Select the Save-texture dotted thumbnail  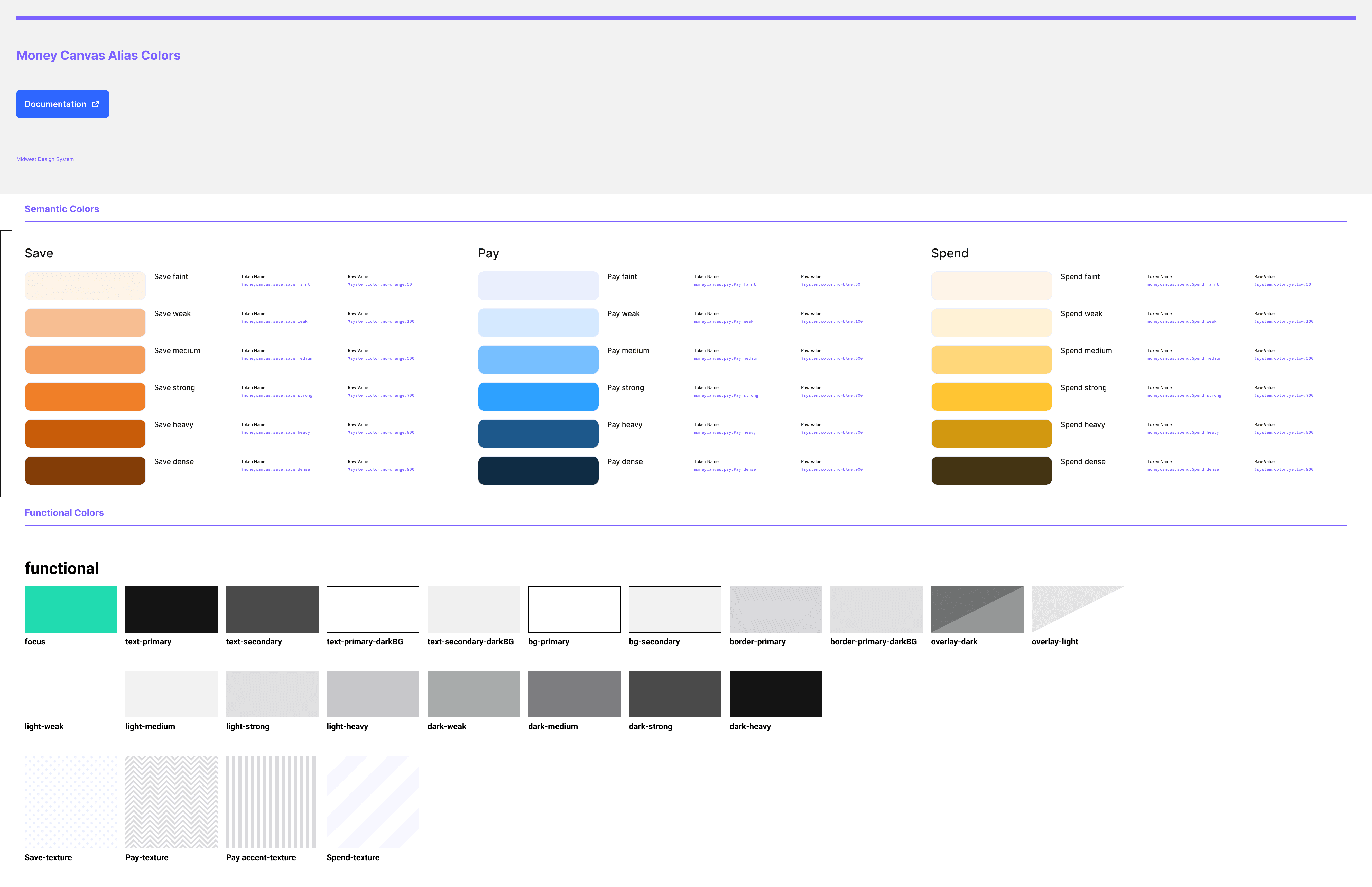(x=71, y=802)
